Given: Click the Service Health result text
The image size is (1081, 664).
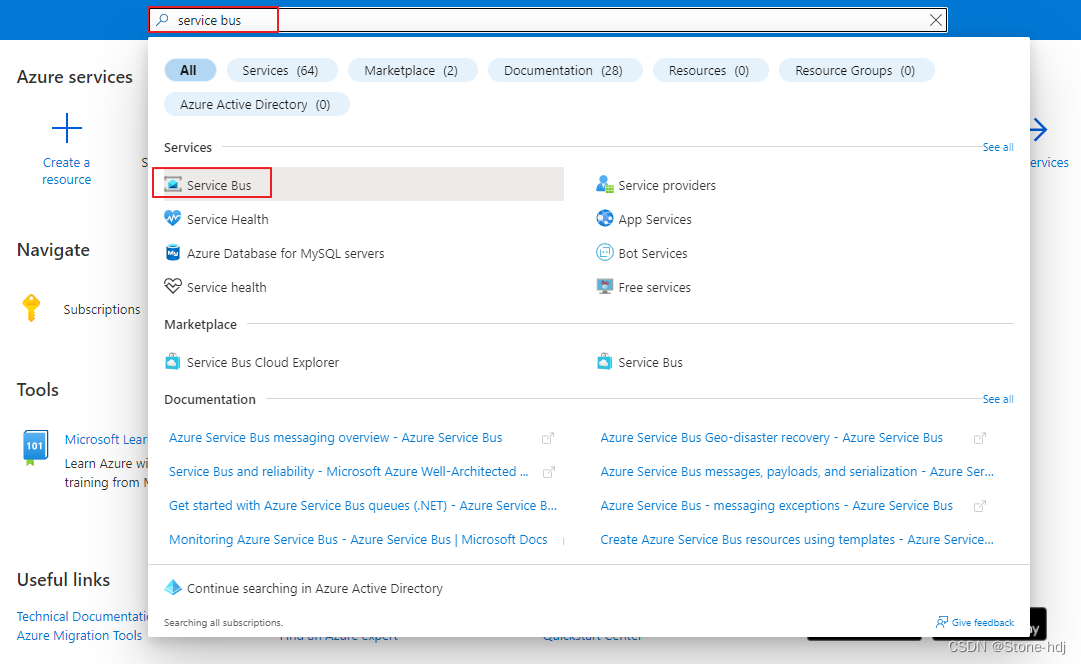Looking at the screenshot, I should tap(228, 219).
